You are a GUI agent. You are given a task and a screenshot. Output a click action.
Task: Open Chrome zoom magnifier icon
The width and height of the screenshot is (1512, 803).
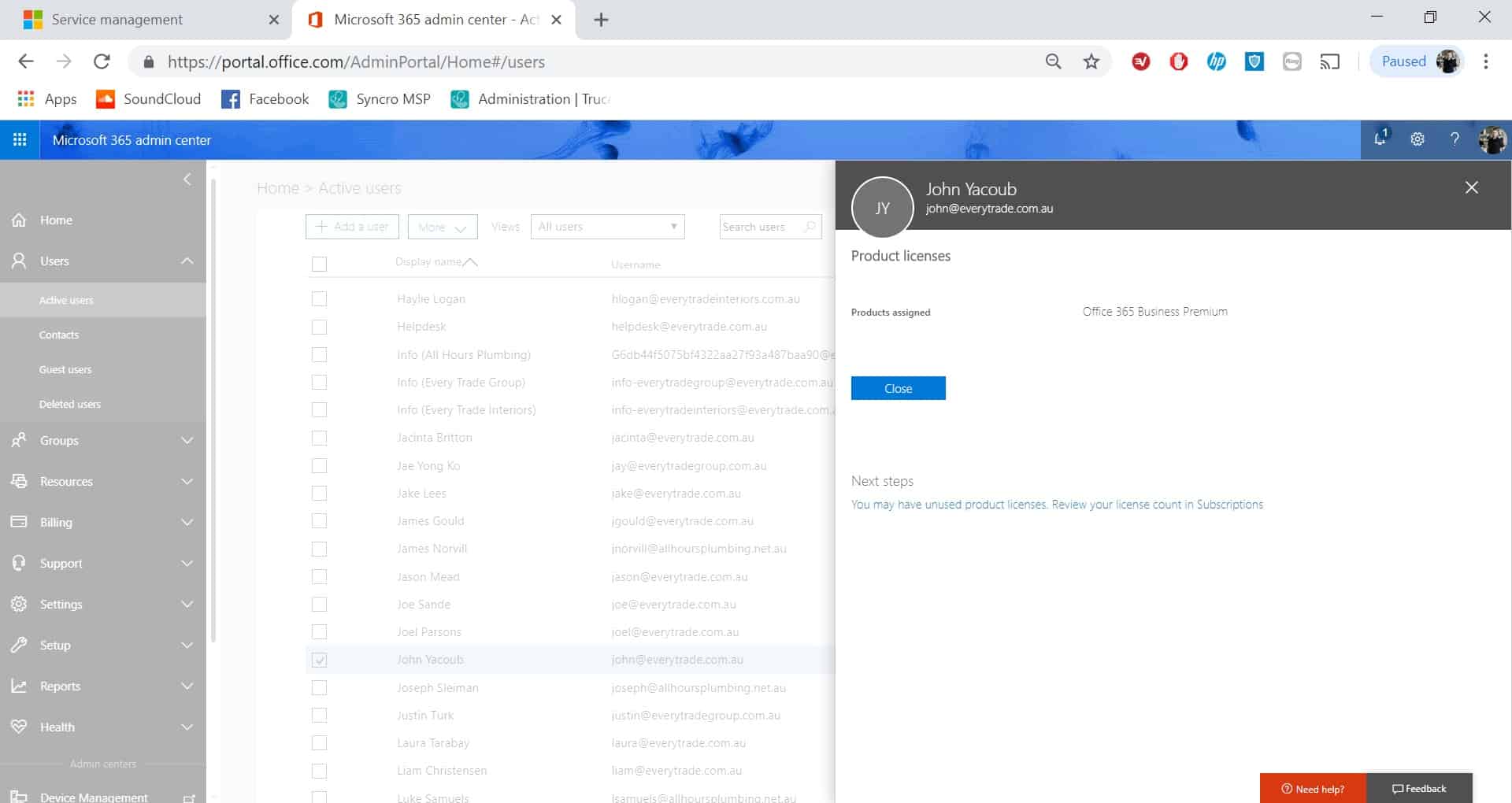click(x=1053, y=61)
